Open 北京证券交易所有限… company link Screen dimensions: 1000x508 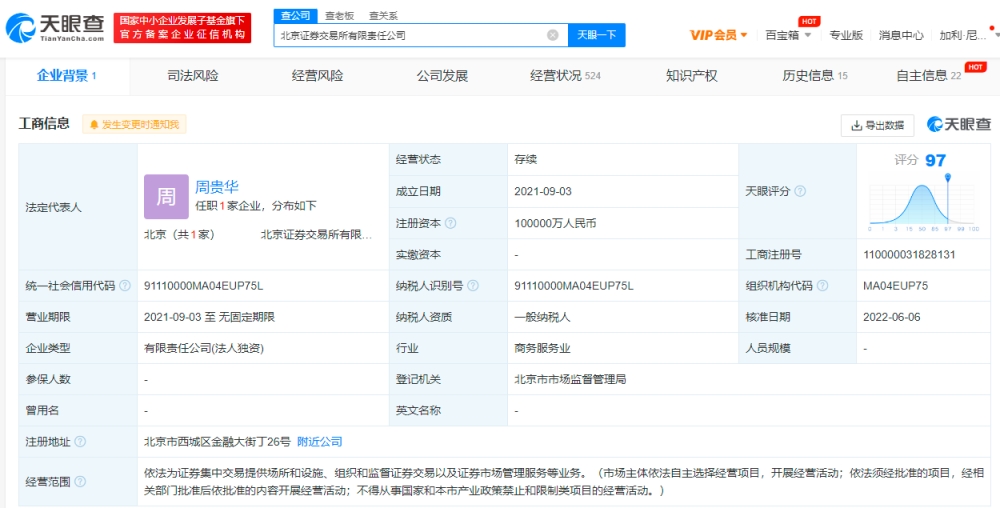click(316, 235)
